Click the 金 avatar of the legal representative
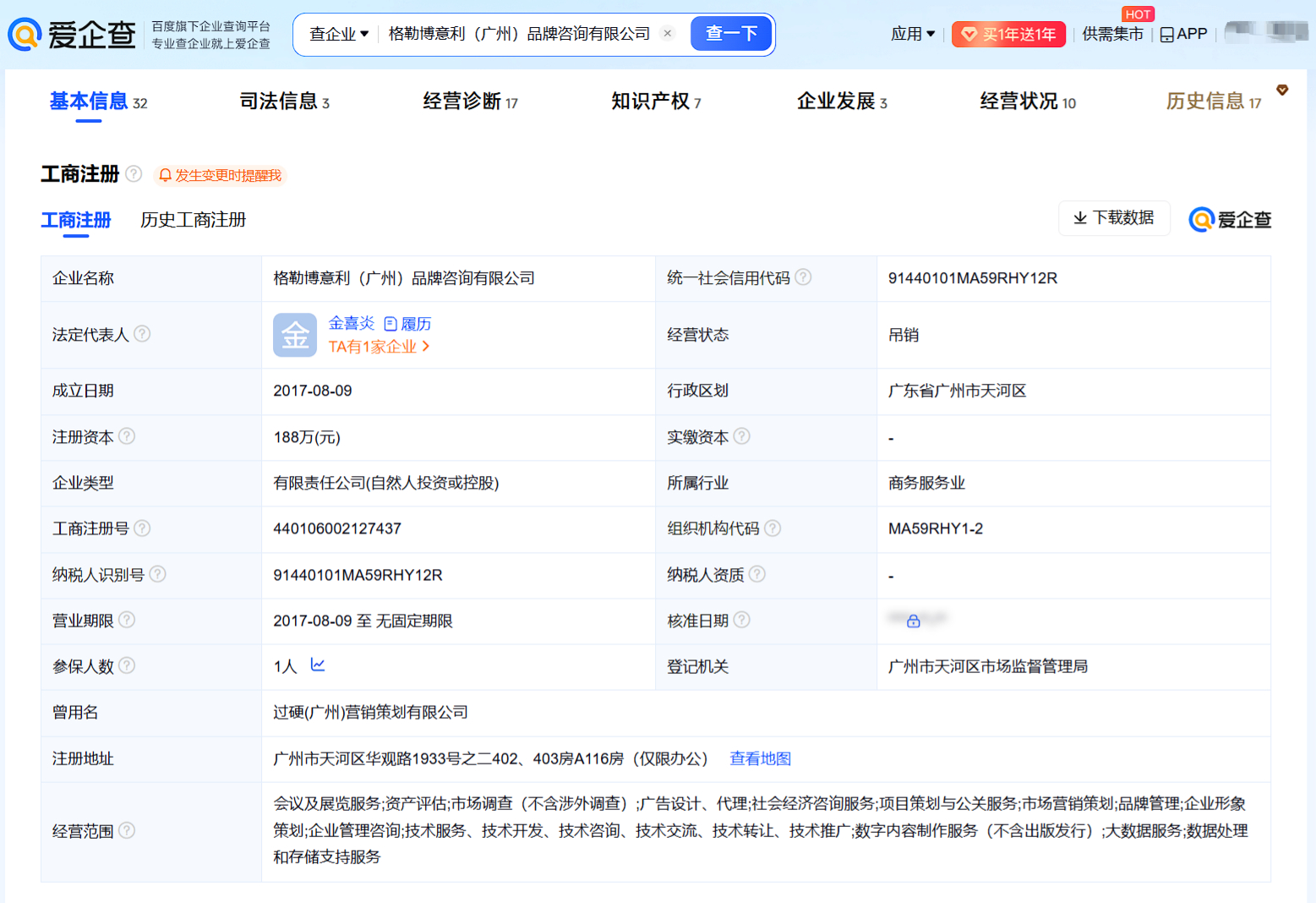 coord(295,335)
